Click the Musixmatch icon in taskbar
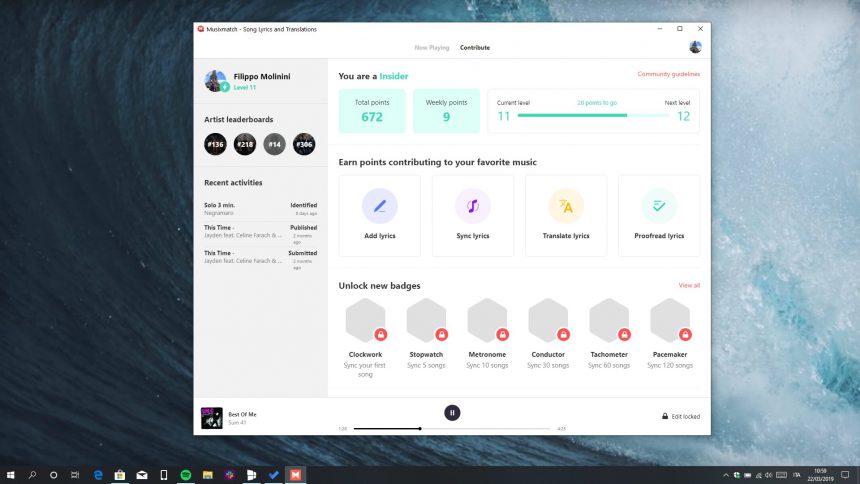The height and width of the screenshot is (484, 860). (296, 475)
